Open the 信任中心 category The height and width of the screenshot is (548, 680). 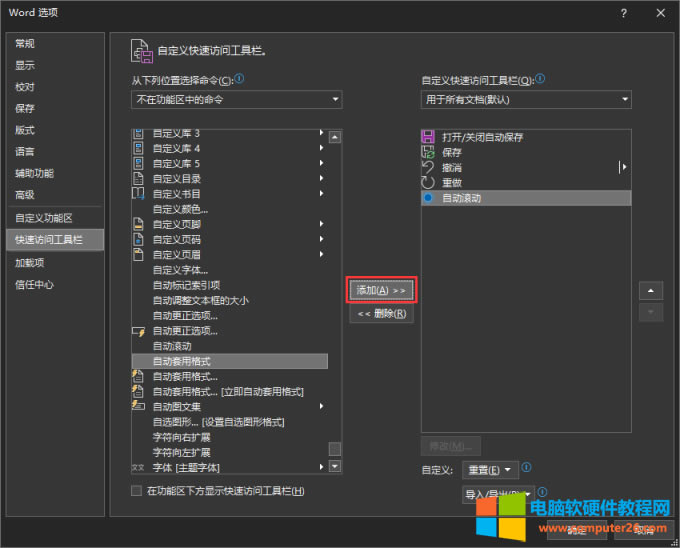click(34, 284)
